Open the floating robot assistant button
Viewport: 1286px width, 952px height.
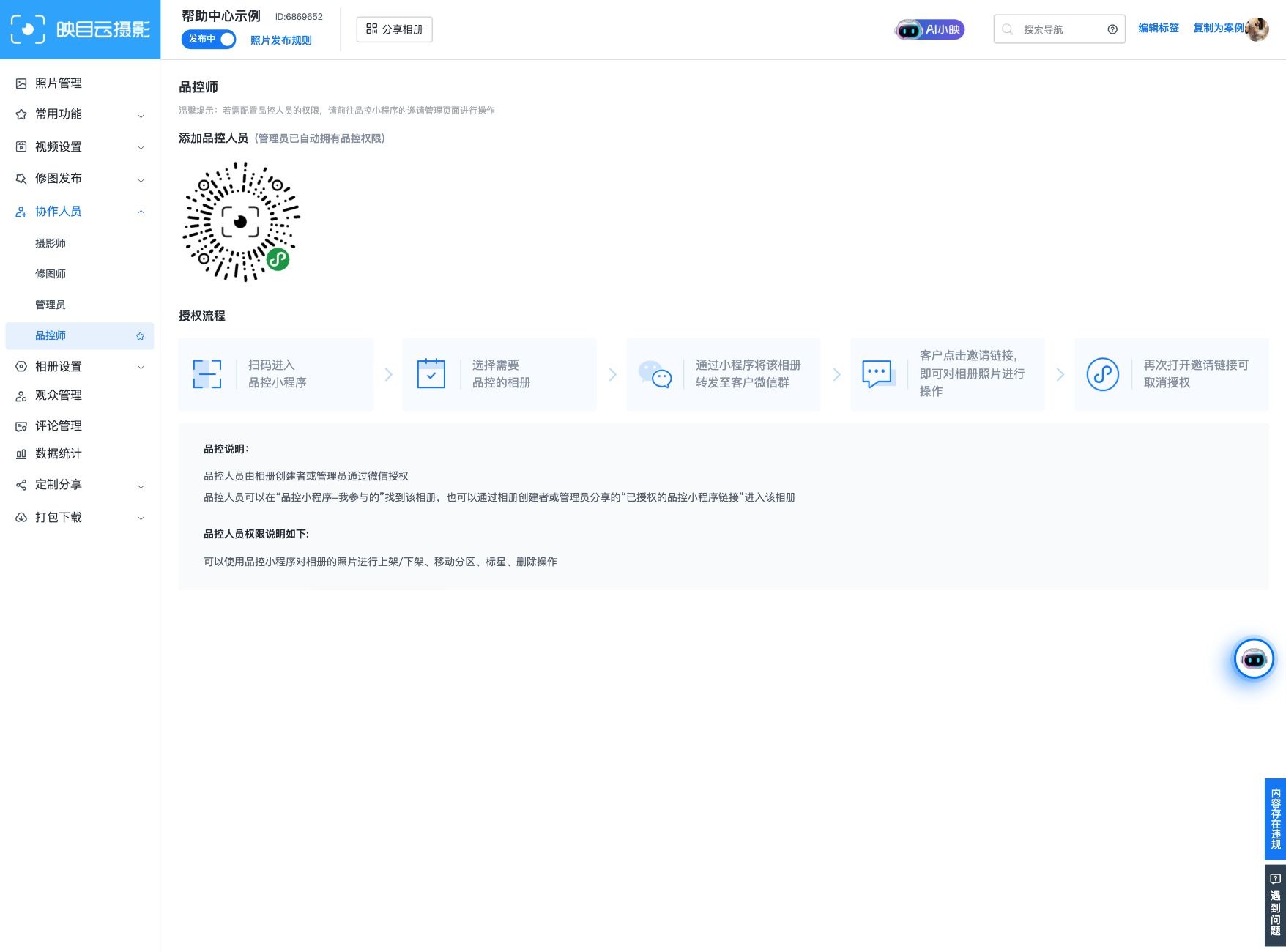coord(1254,659)
